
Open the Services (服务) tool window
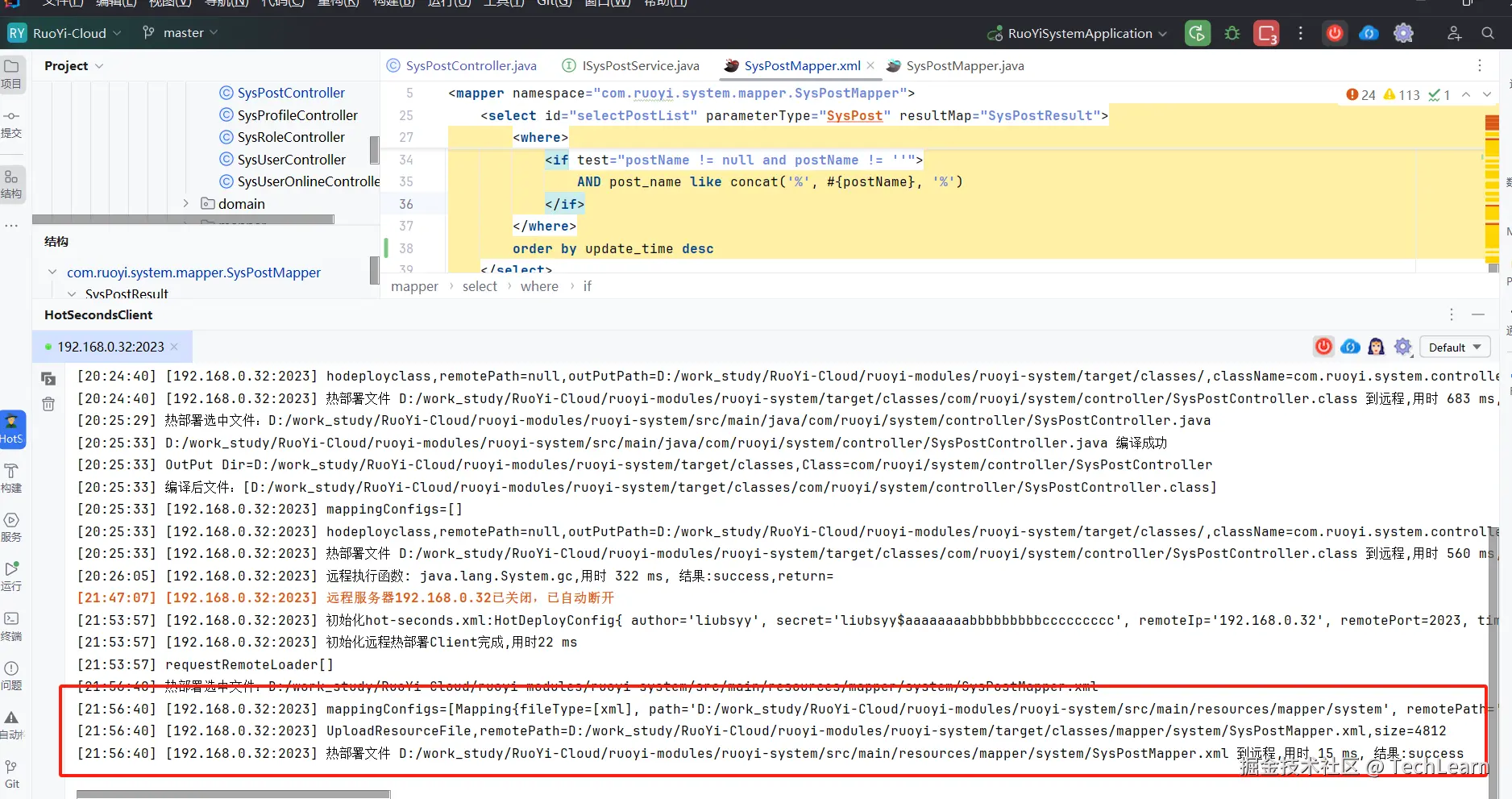11,527
